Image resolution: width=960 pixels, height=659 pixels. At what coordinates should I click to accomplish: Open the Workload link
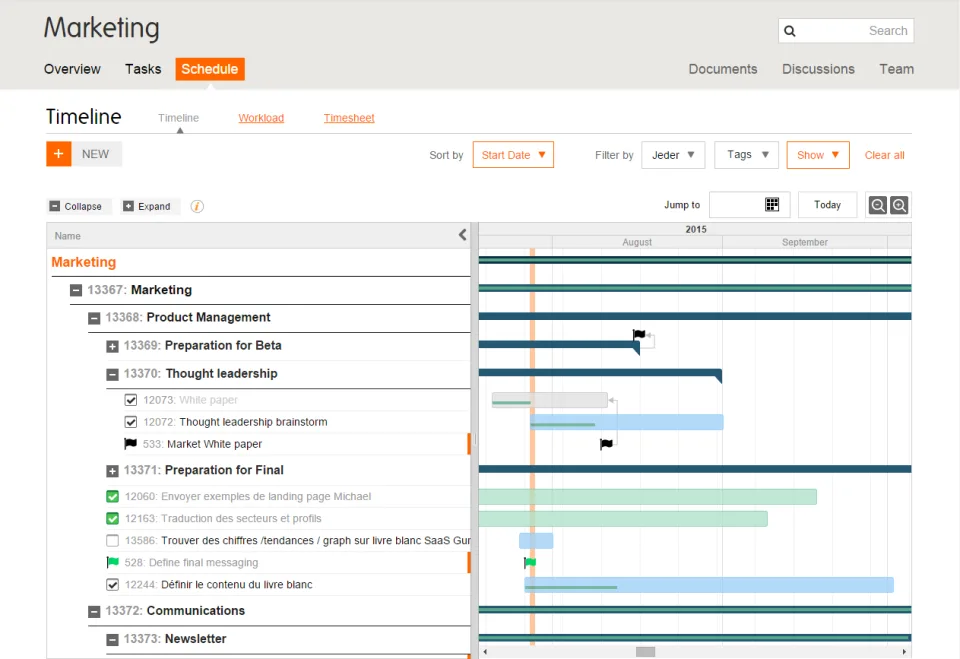click(x=261, y=118)
